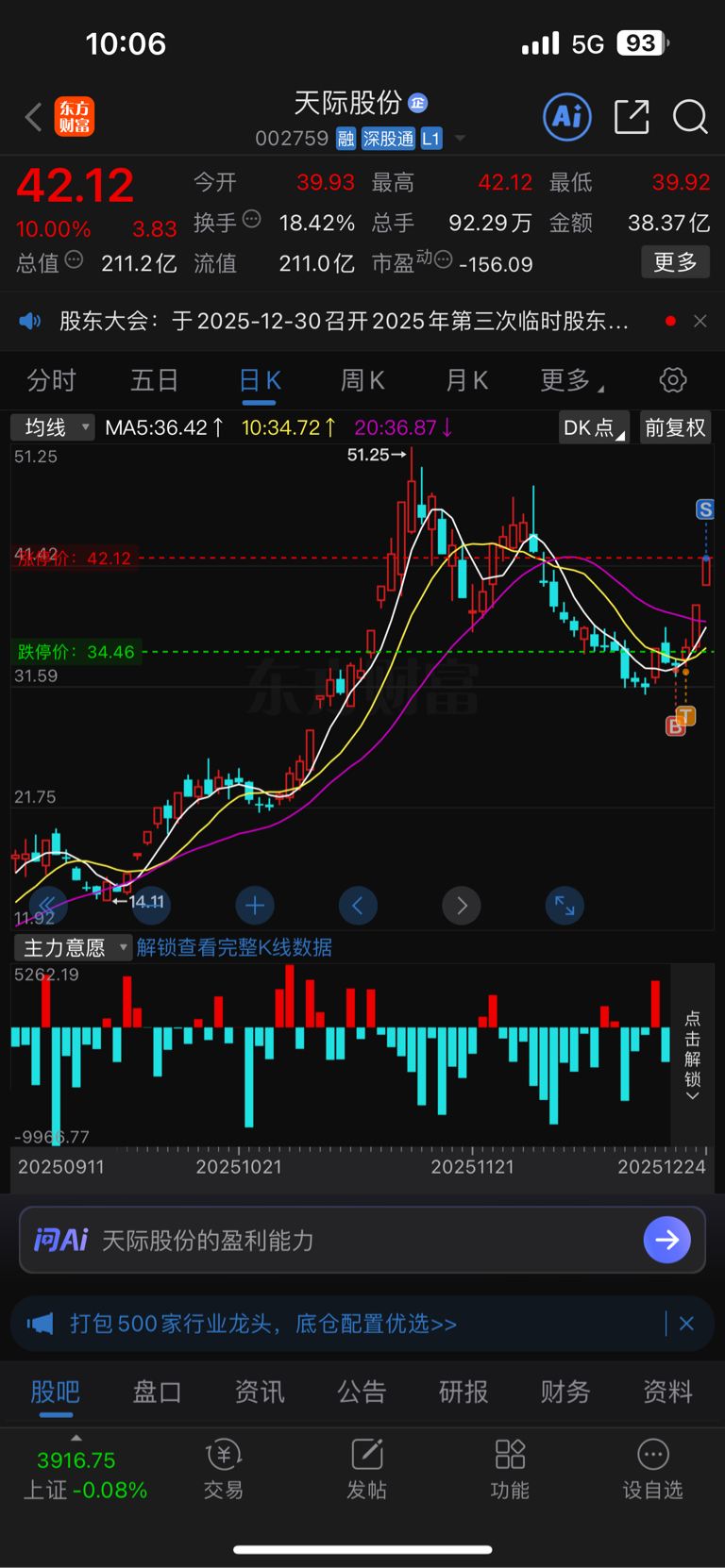Tap the current price 42.12
725x1568 pixels.
click(x=76, y=185)
